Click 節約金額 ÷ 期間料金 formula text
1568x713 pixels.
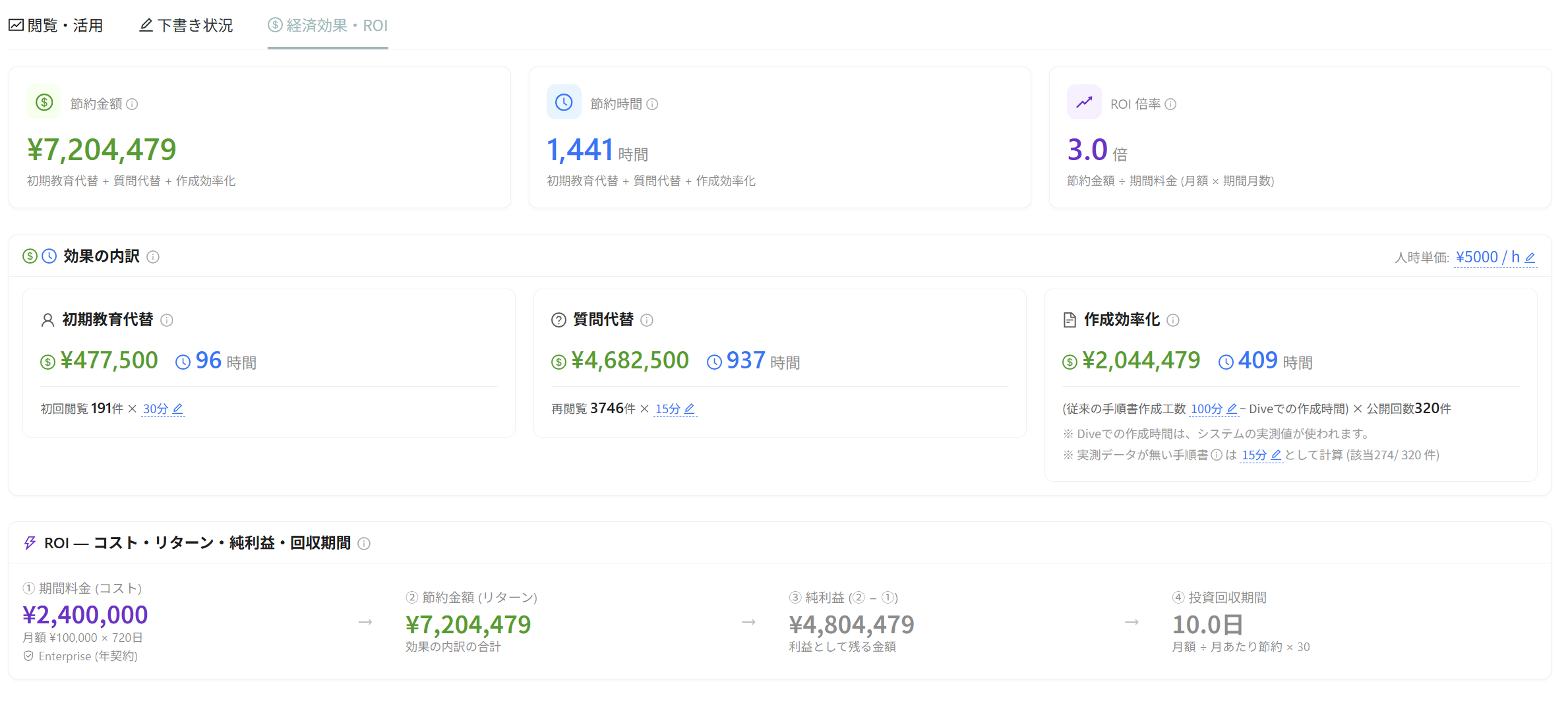(x=1170, y=181)
